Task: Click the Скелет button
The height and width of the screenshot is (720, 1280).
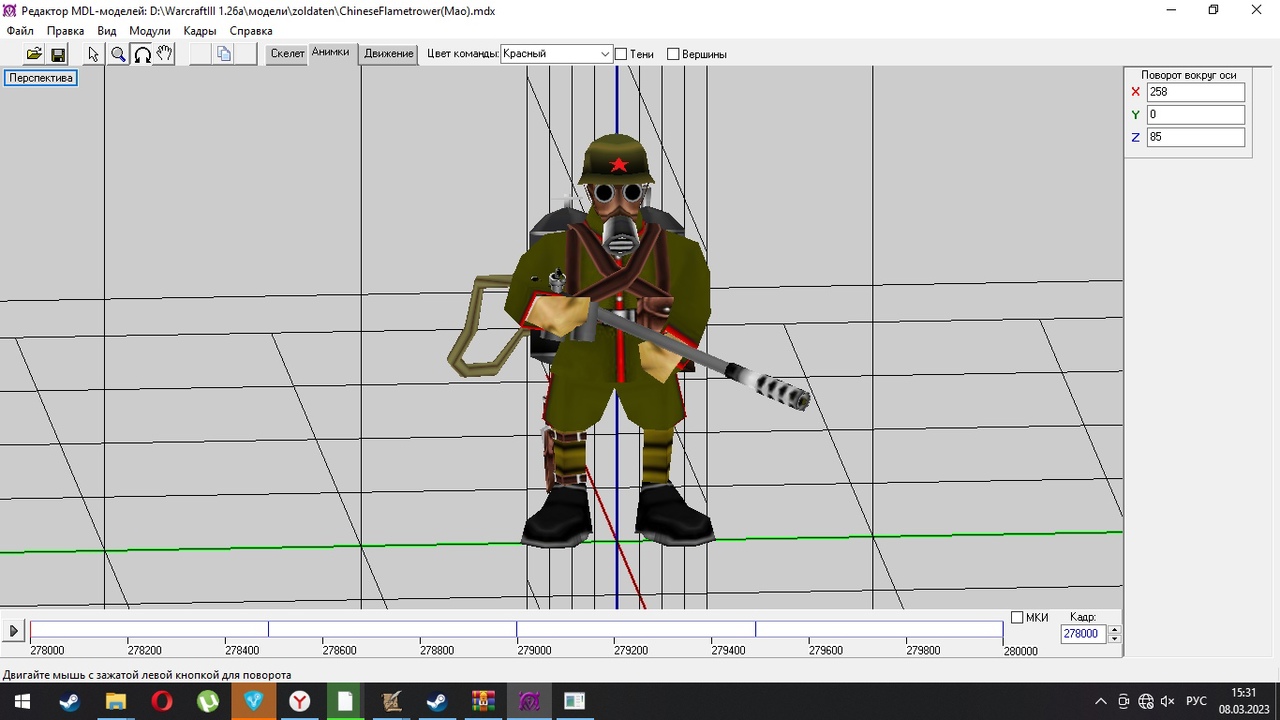Action: (287, 54)
